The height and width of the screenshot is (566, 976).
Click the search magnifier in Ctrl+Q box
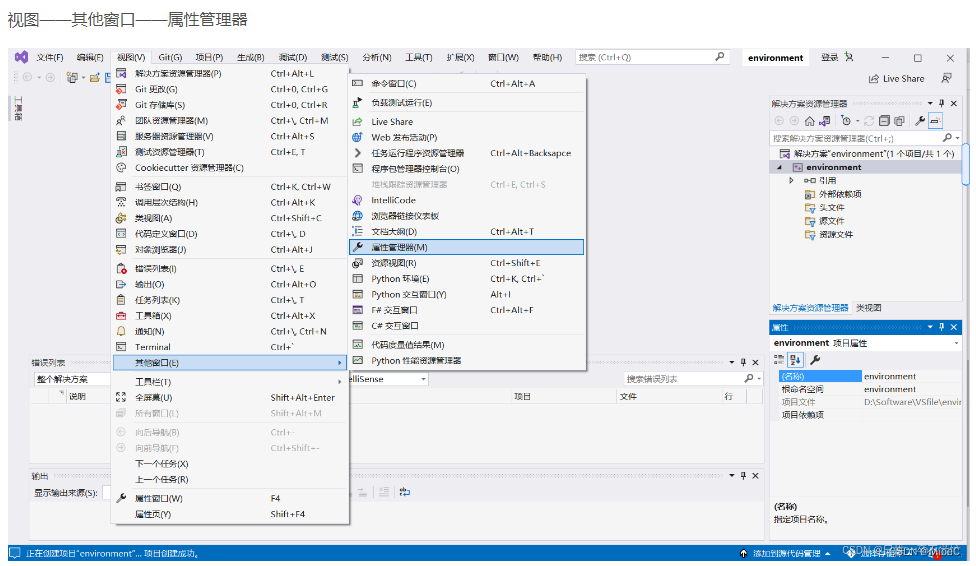coord(720,57)
